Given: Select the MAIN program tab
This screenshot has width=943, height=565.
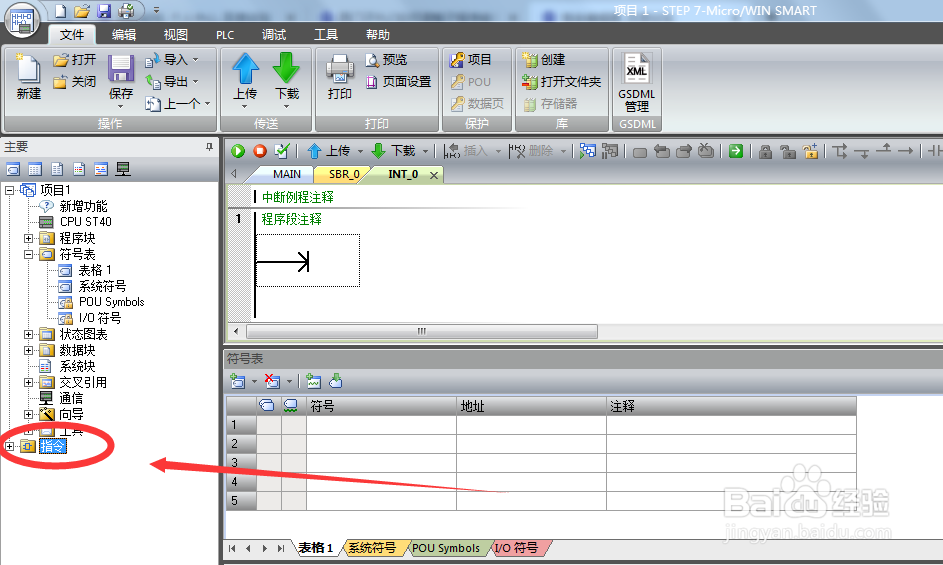Looking at the screenshot, I should (x=286, y=174).
